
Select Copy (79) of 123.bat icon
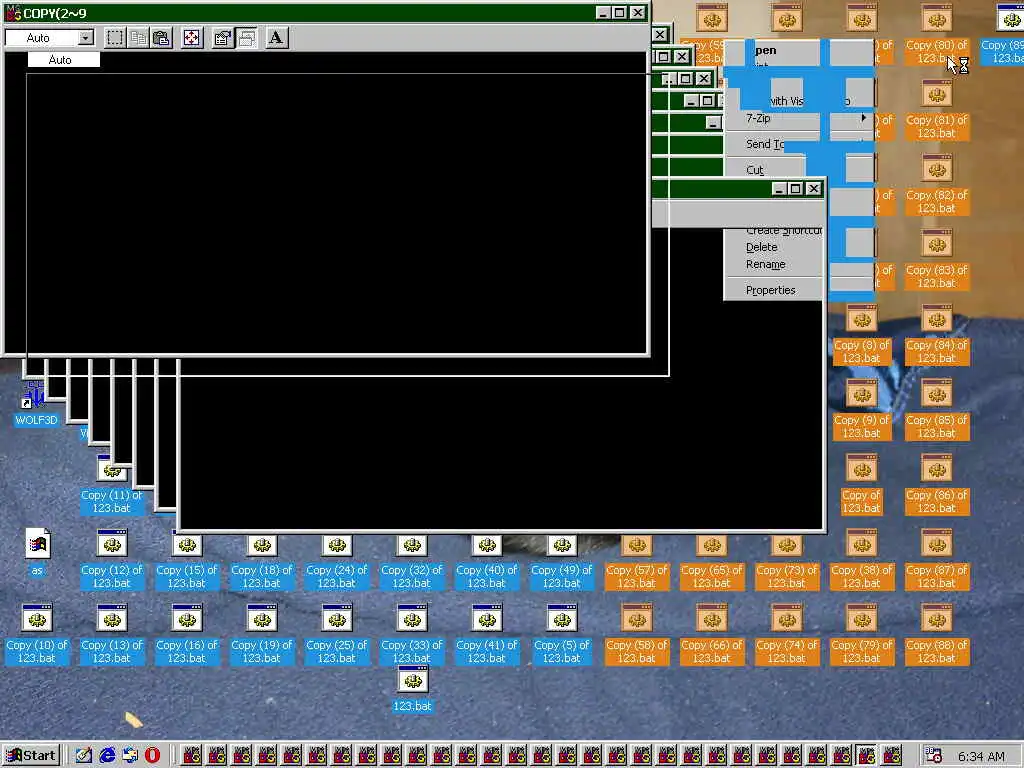click(x=862, y=635)
